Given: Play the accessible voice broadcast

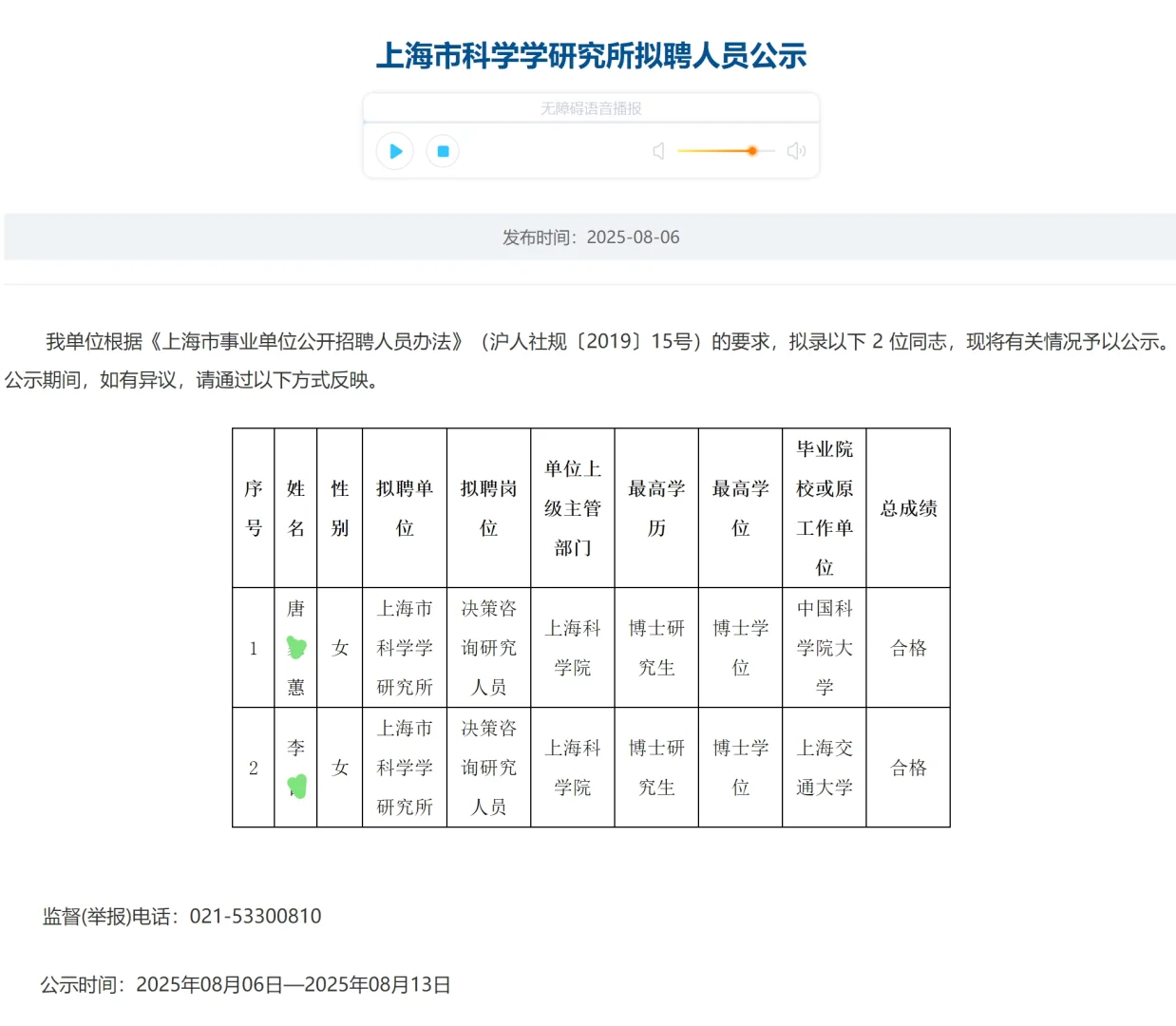Looking at the screenshot, I should (x=395, y=151).
